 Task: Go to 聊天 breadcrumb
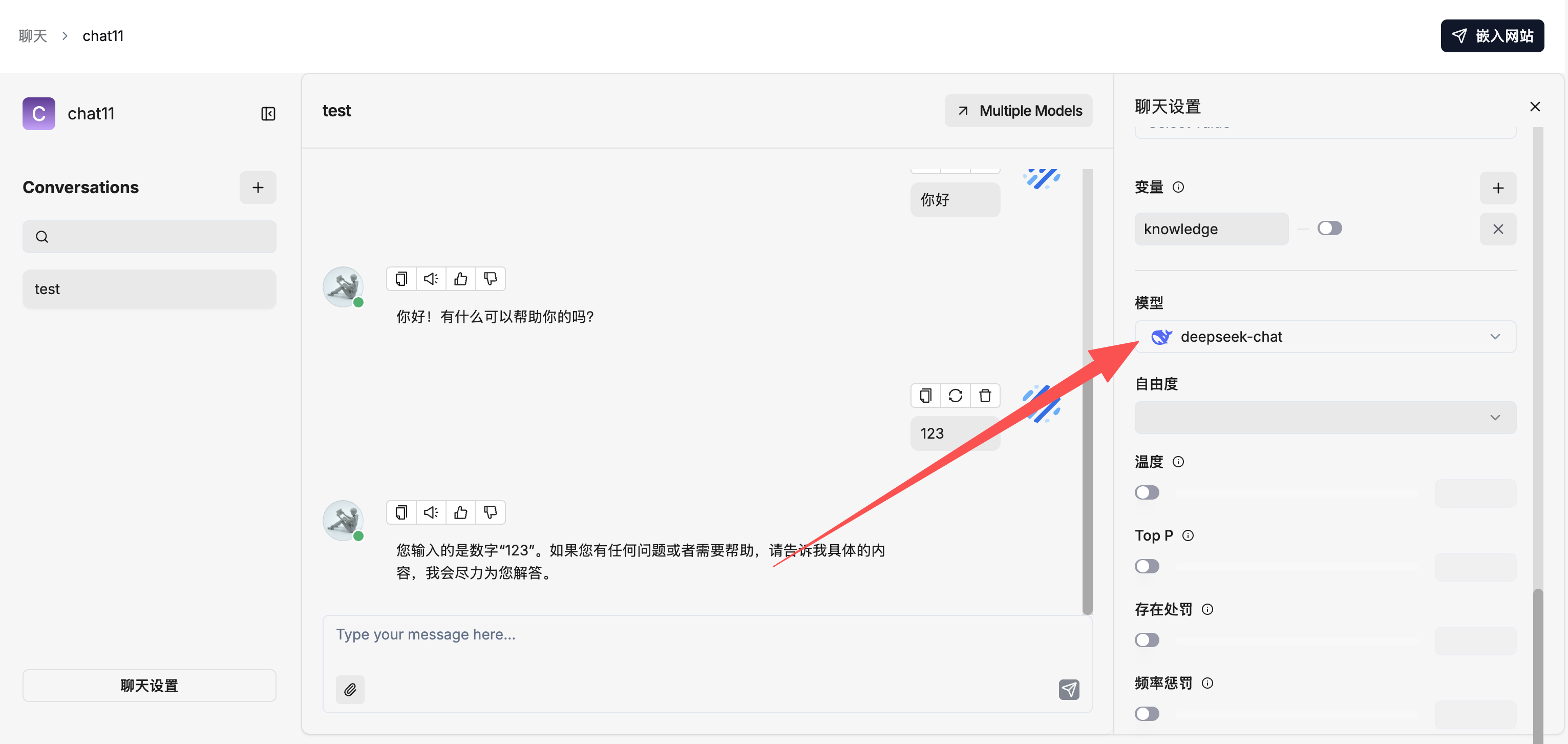tap(33, 36)
